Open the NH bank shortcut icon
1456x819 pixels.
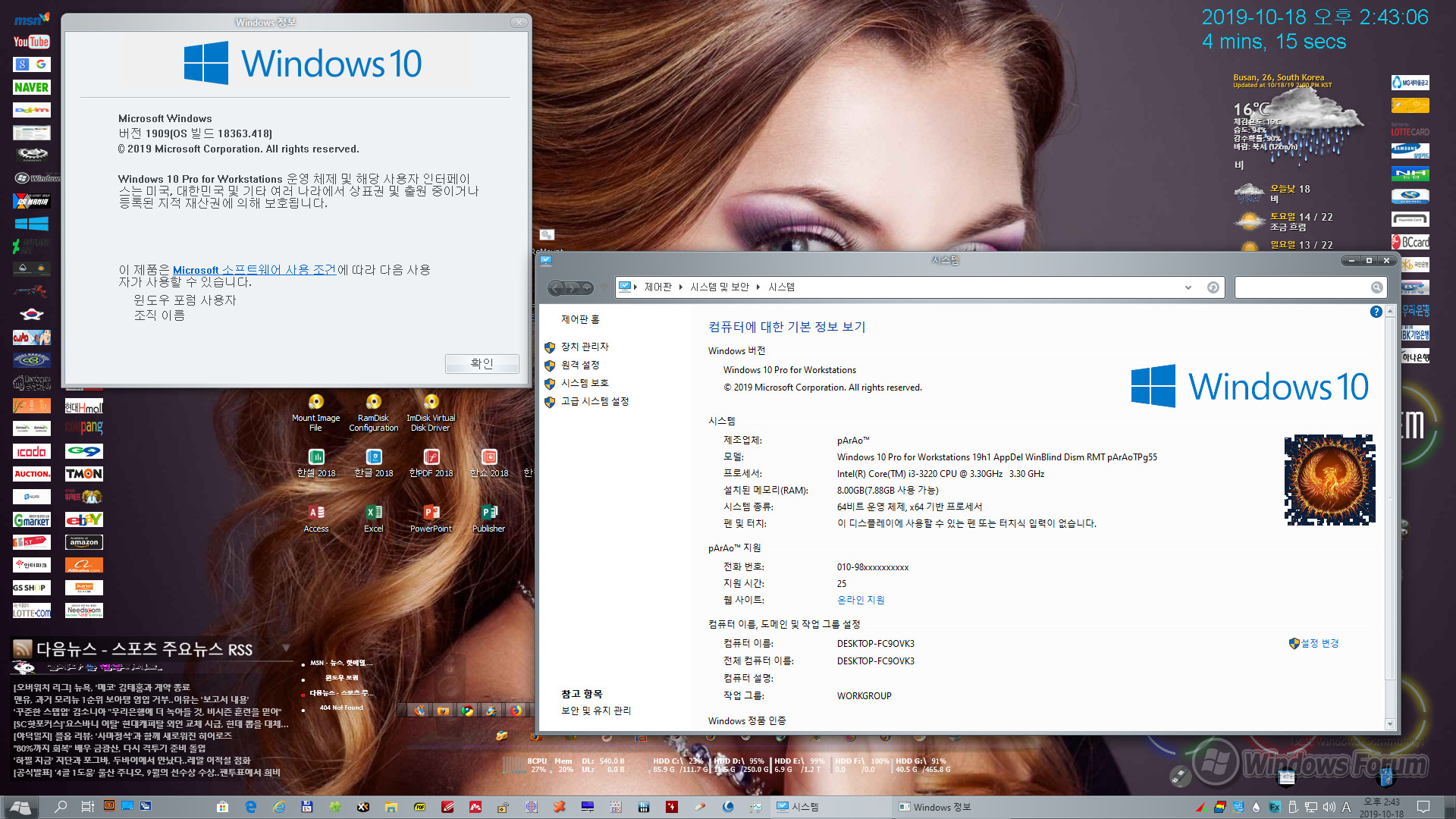[x=1410, y=174]
